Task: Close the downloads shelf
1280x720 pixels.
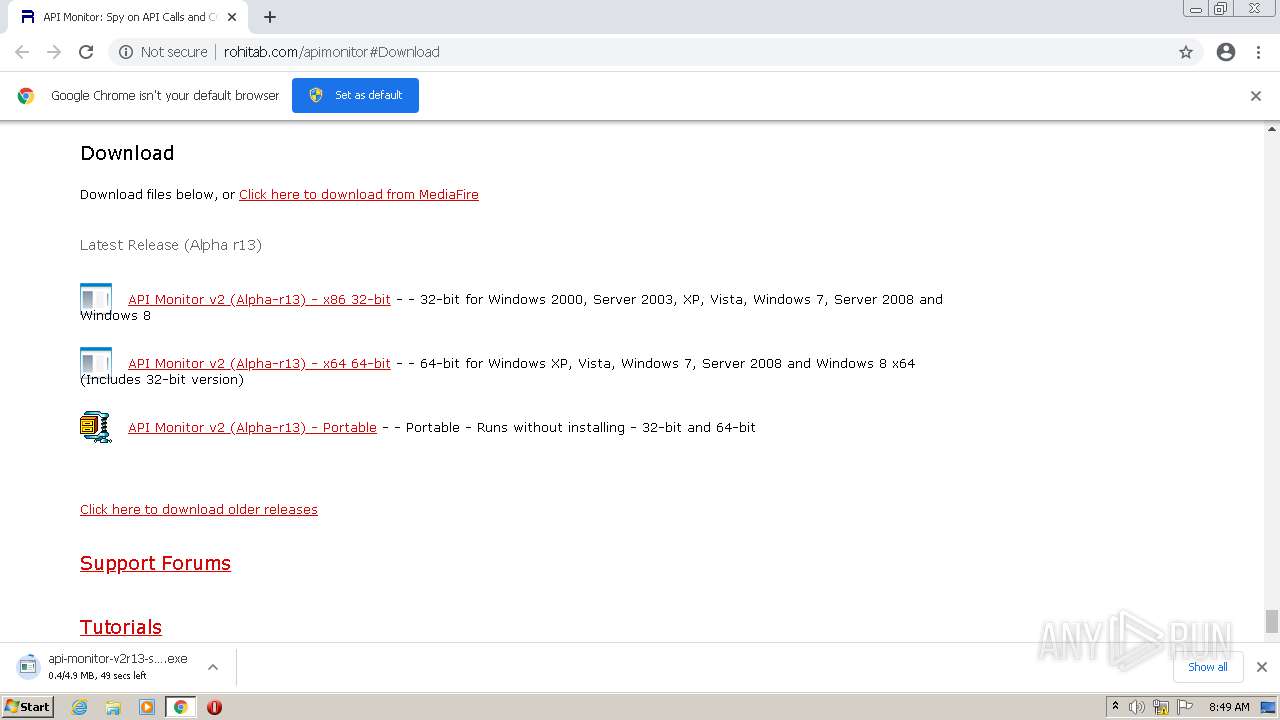Action: pyautogui.click(x=1262, y=667)
